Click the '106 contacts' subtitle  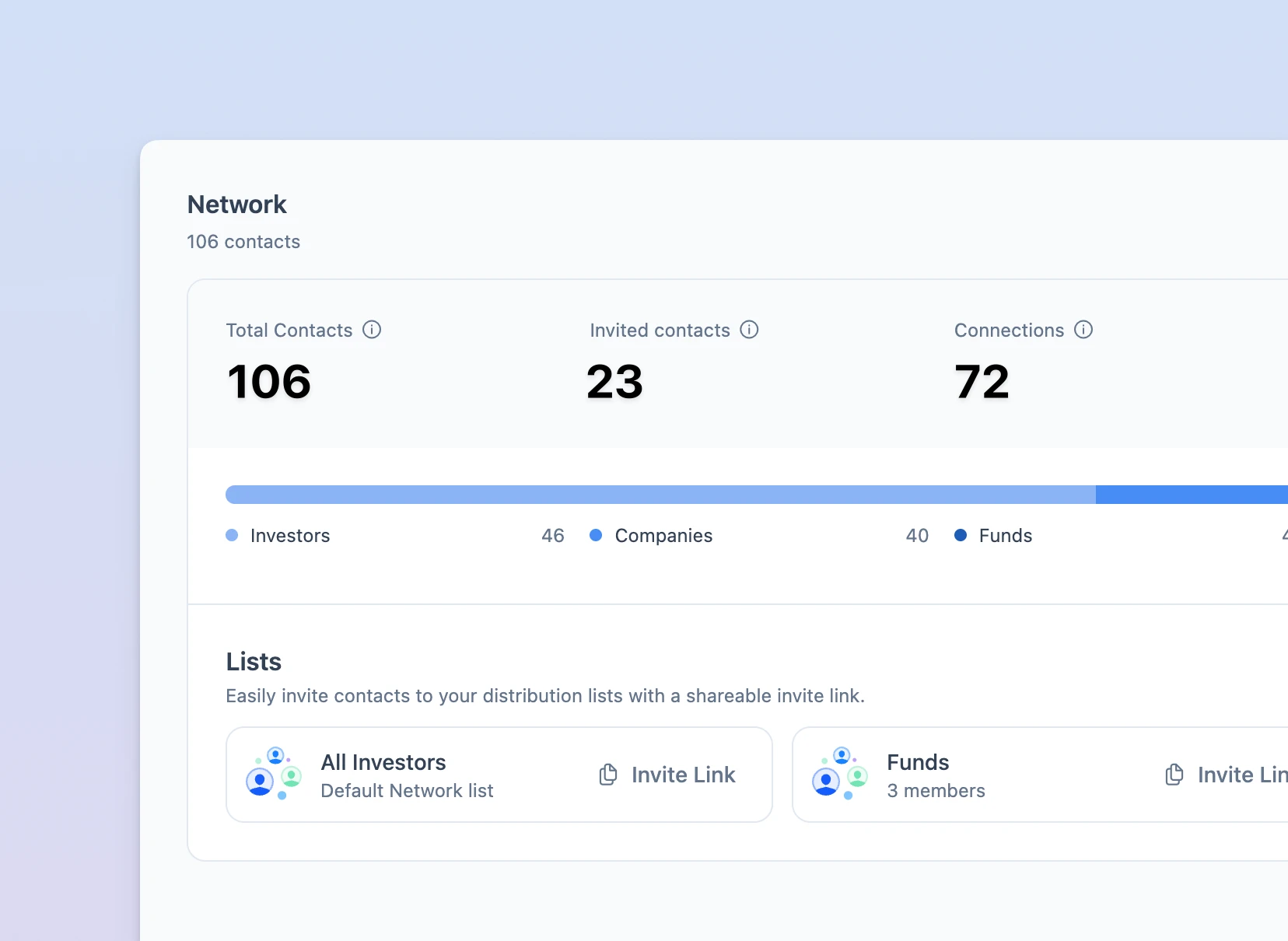243,242
